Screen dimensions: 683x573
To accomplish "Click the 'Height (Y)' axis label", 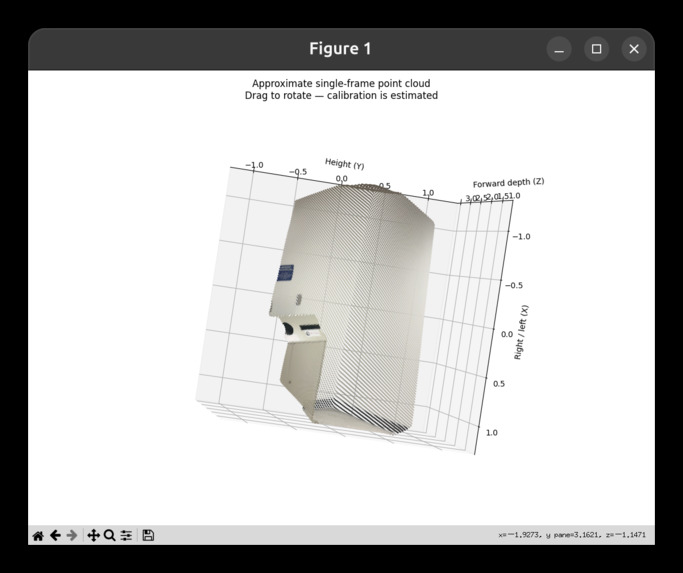I will point(345,164).
